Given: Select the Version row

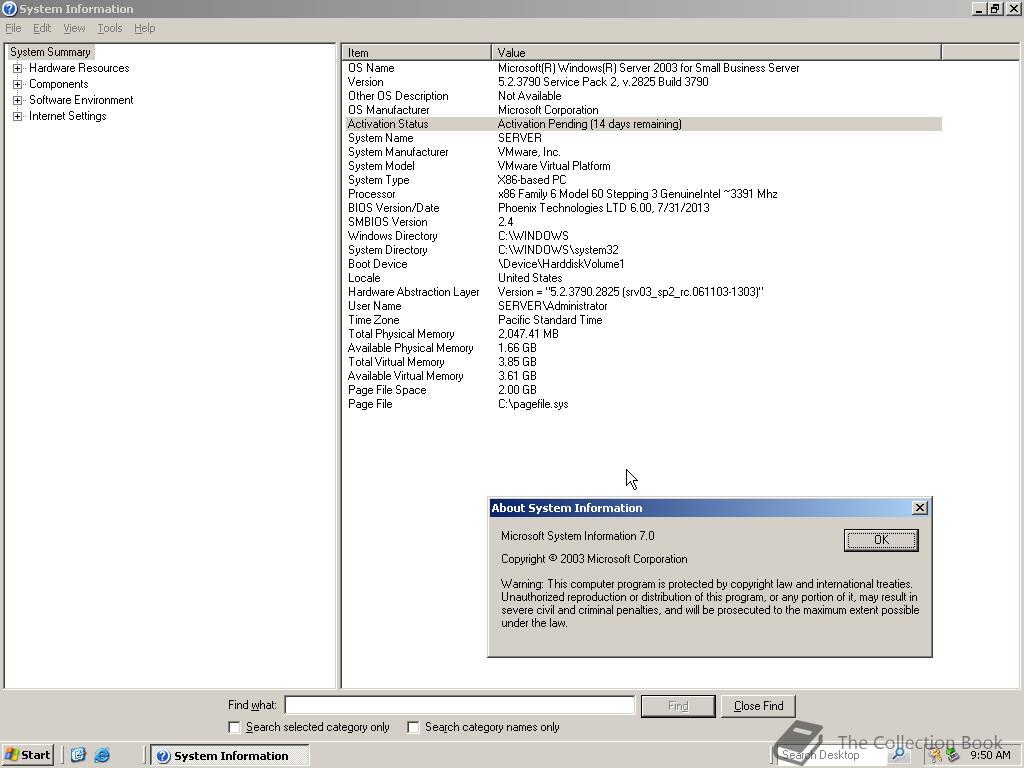Looking at the screenshot, I should click(x=643, y=82).
